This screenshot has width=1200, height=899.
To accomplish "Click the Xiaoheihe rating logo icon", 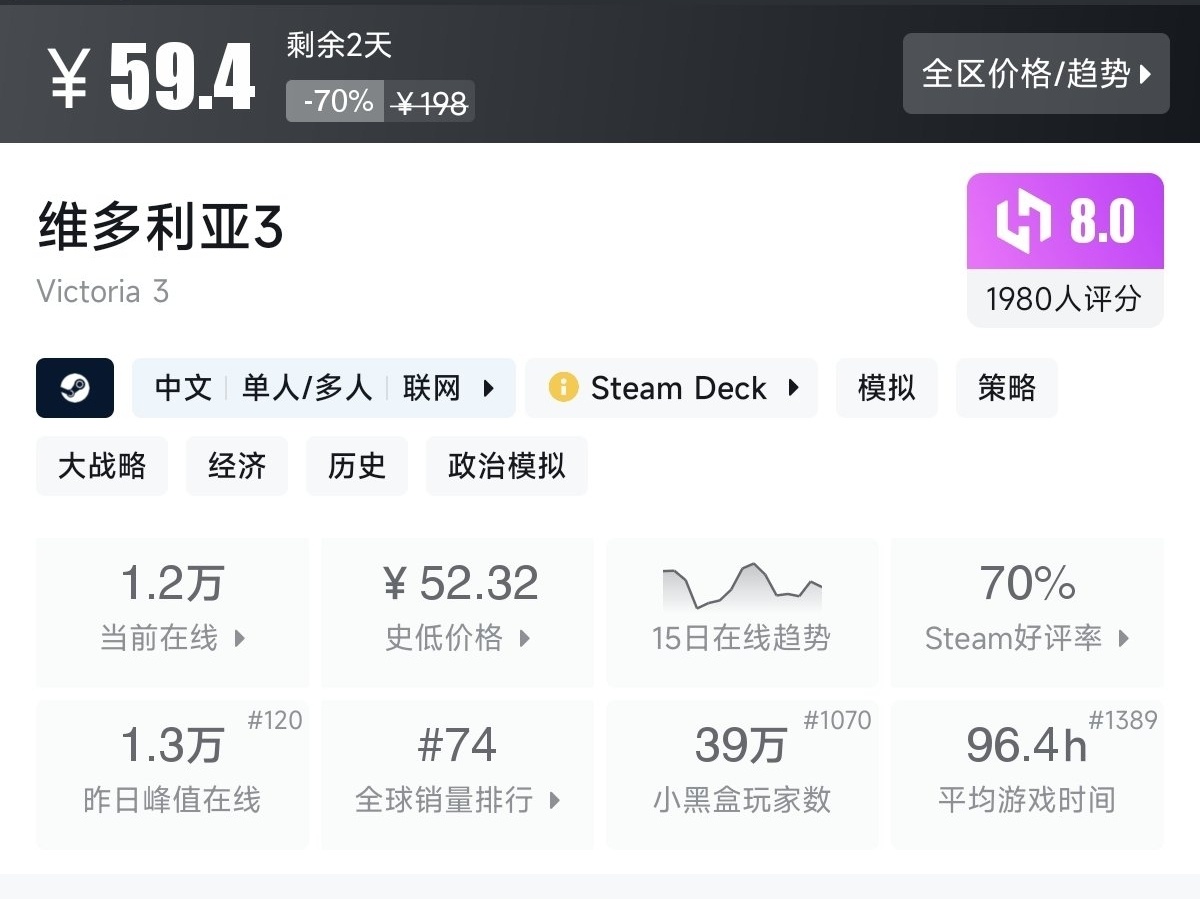I will click(1023, 221).
